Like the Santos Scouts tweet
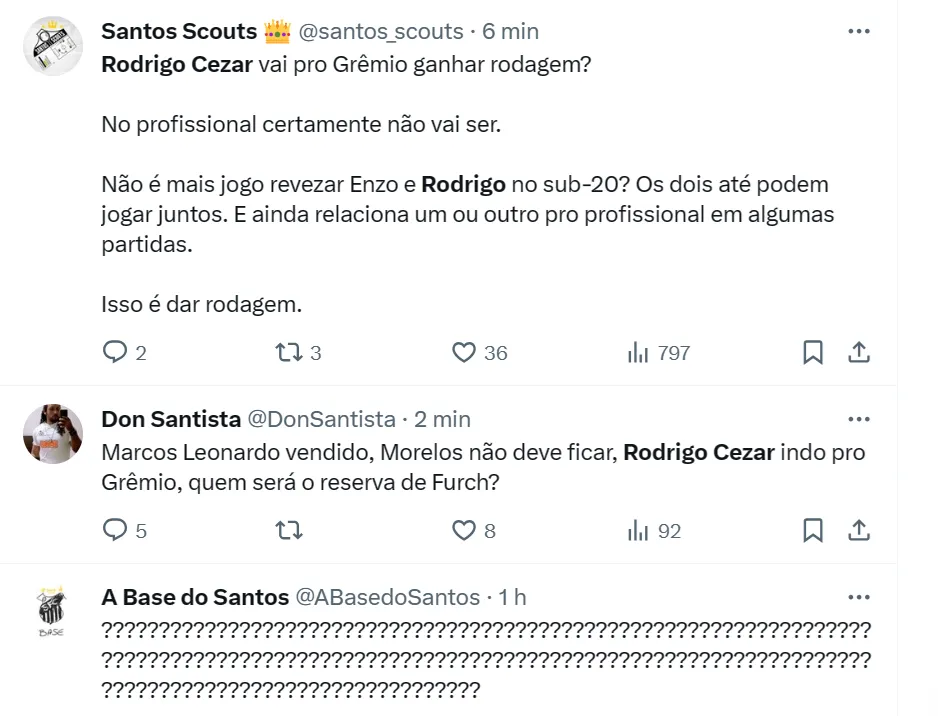This screenshot has width=938, height=716. coord(463,352)
